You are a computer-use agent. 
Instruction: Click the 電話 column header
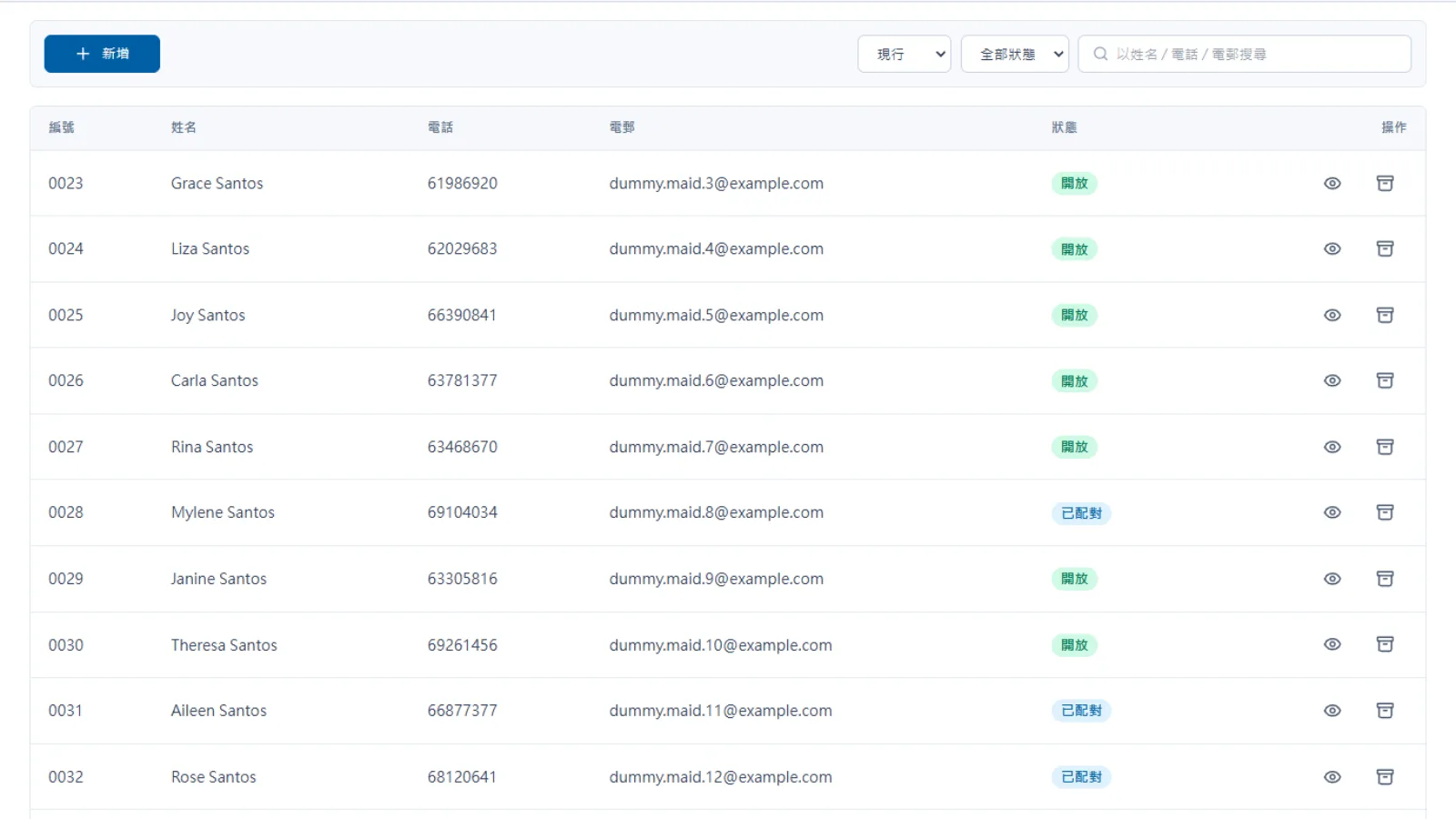pyautogui.click(x=440, y=127)
